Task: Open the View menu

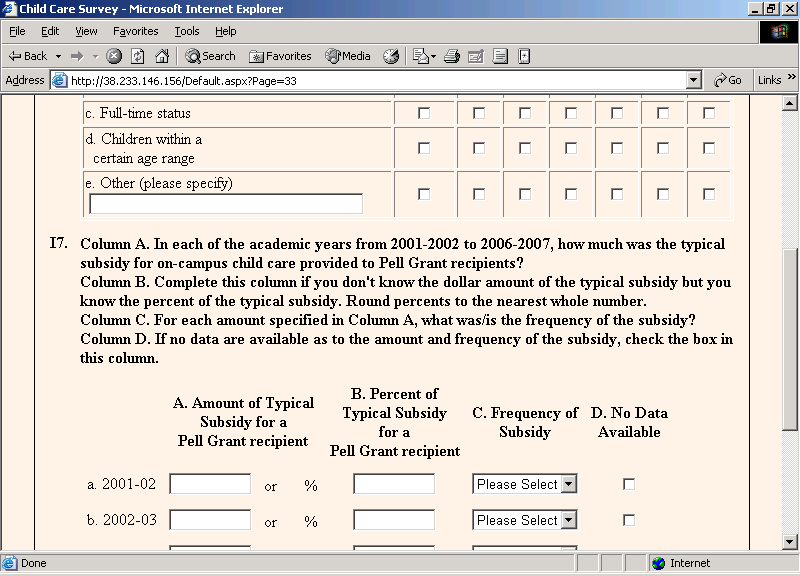Action: 86,32
